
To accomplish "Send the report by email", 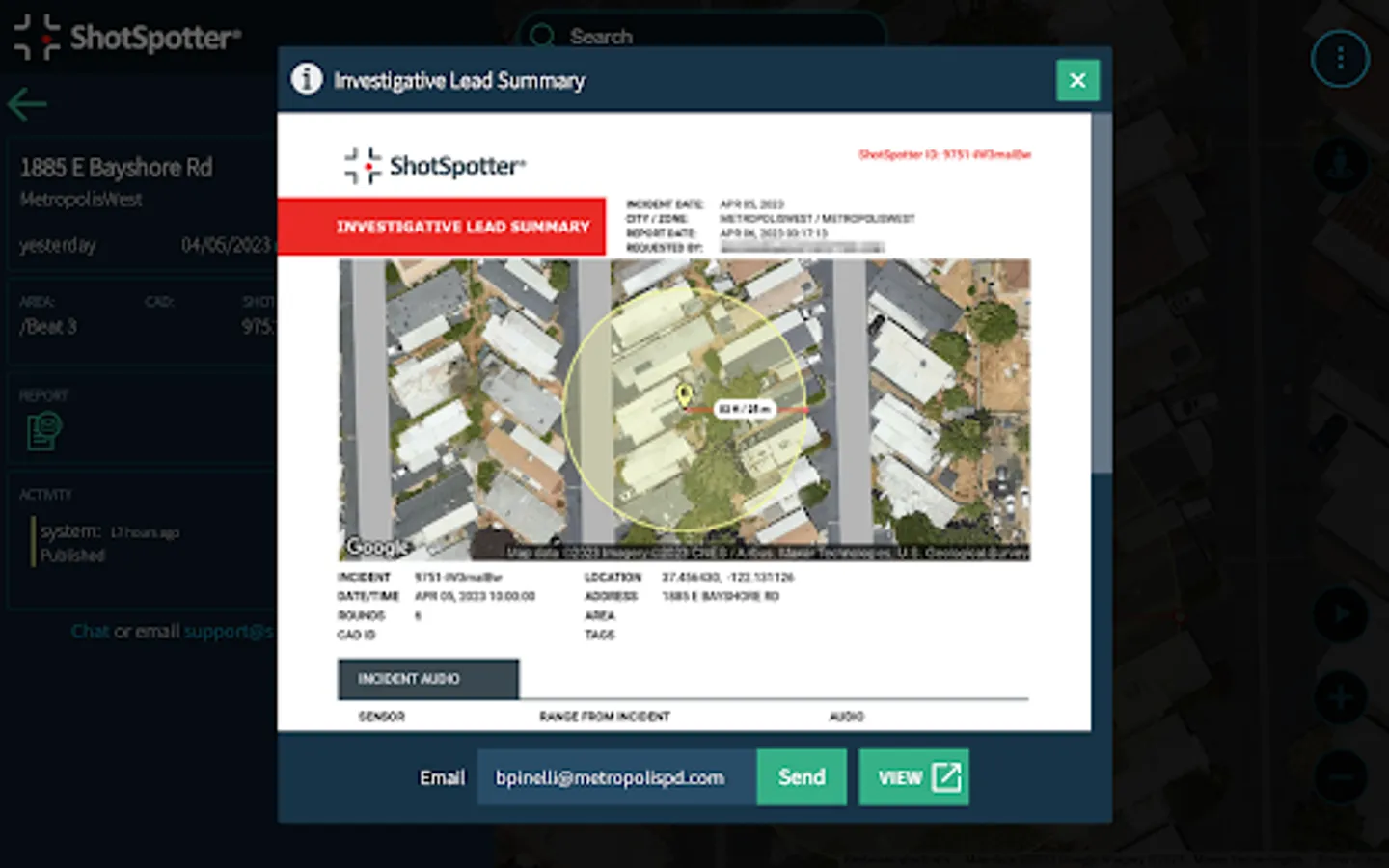I will (802, 777).
